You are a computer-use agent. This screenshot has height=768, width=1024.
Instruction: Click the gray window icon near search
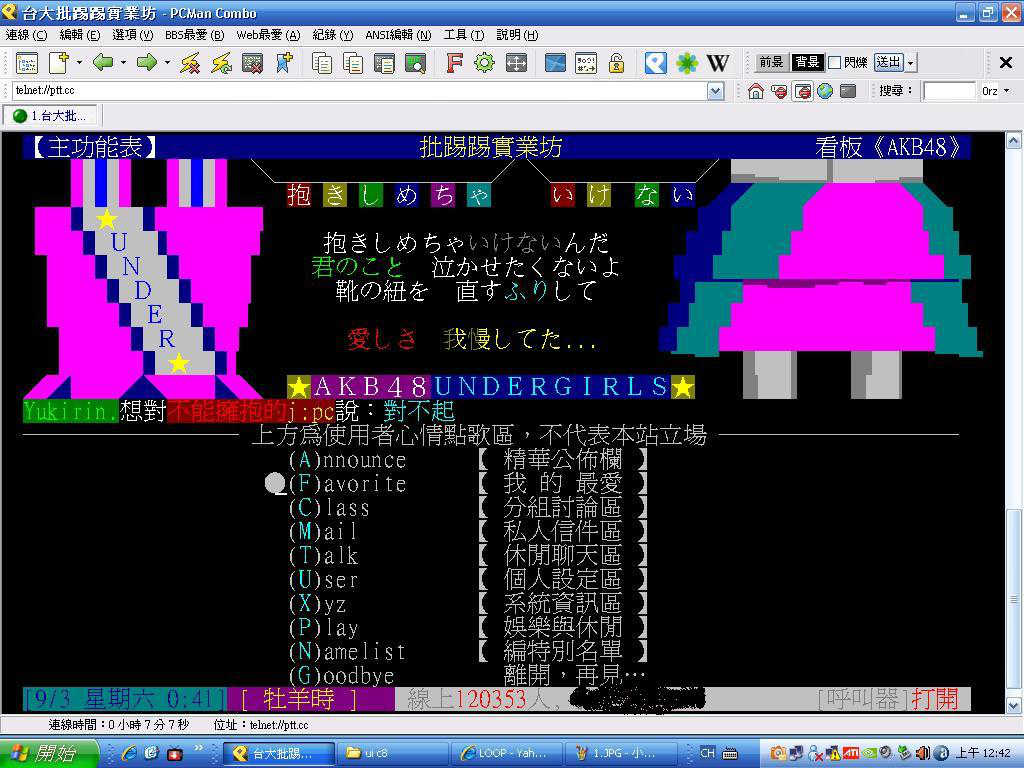[848, 91]
